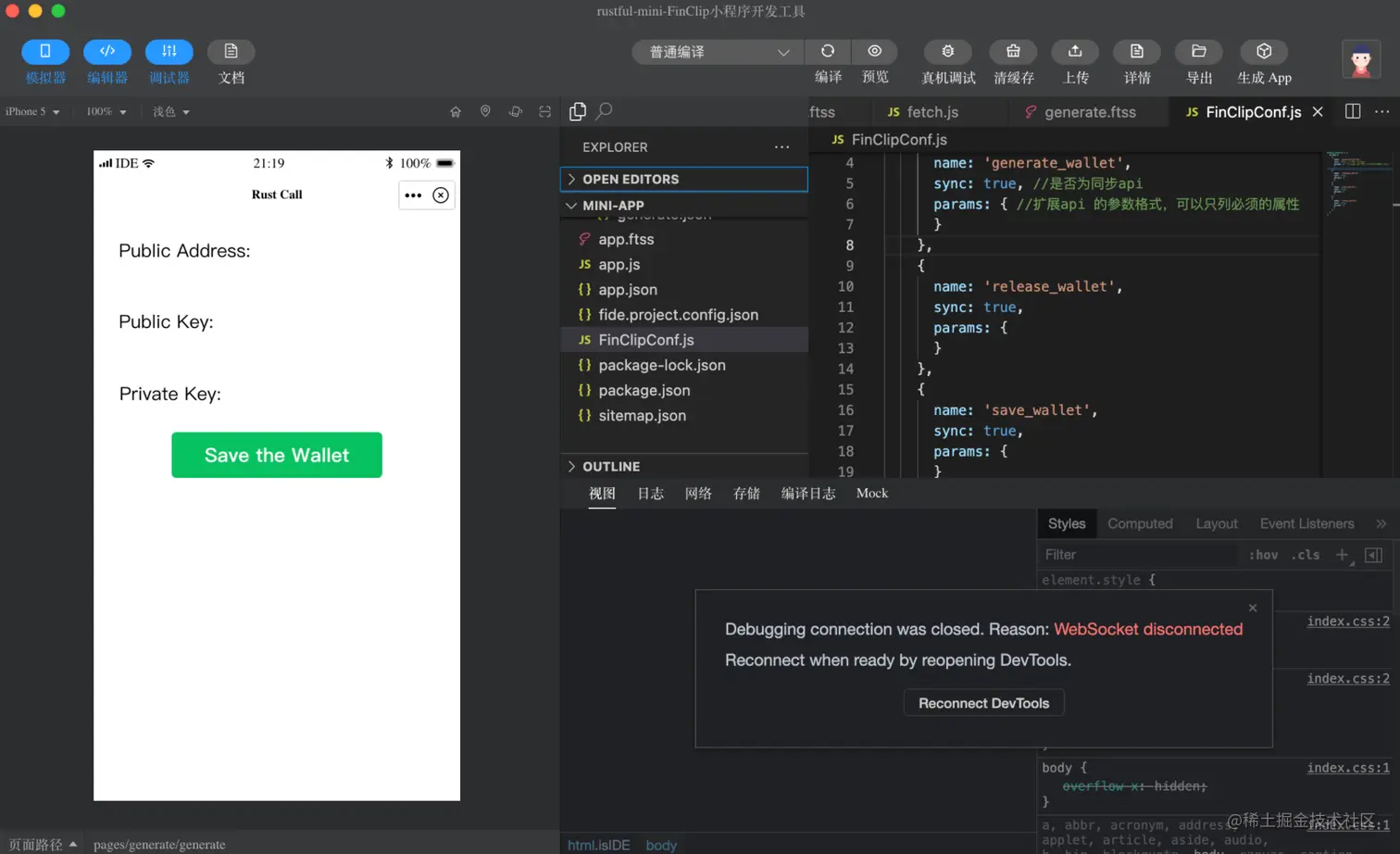Image resolution: width=1400 pixels, height=854 pixels.
Task: Collapse the MINI-APP folder section
Action: 684,206
